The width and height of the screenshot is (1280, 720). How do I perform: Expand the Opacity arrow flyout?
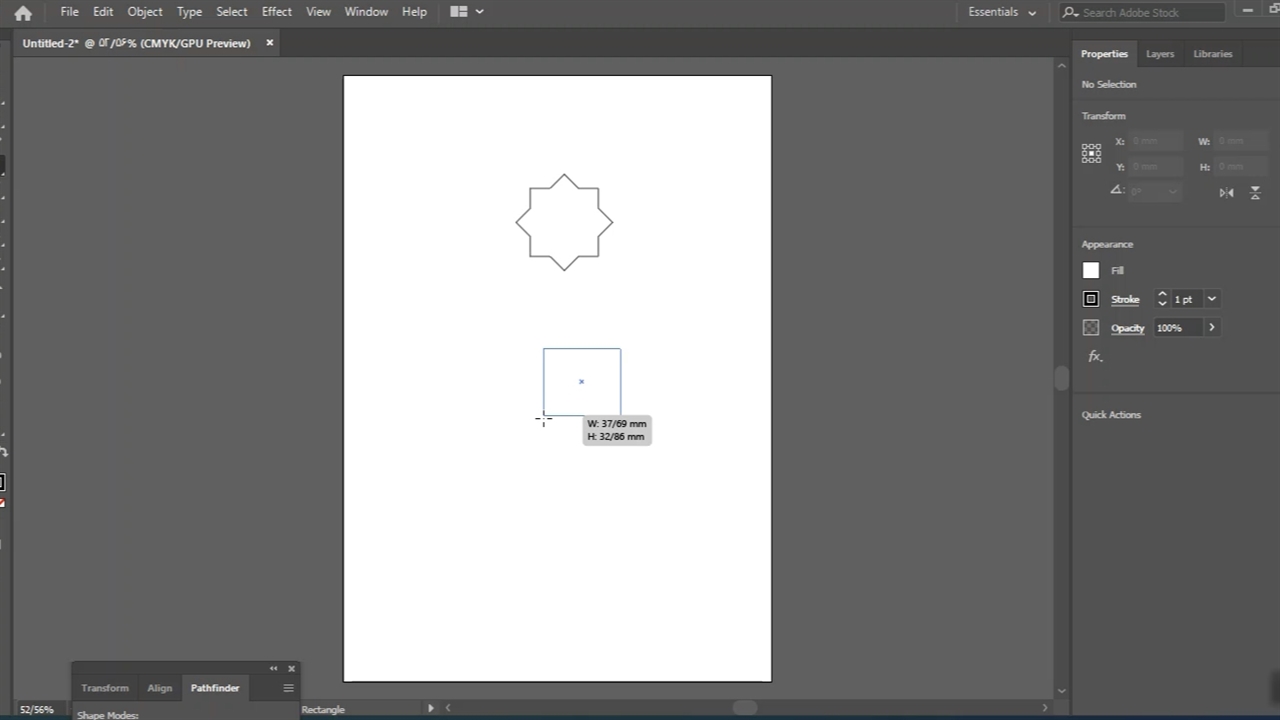pyautogui.click(x=1212, y=328)
